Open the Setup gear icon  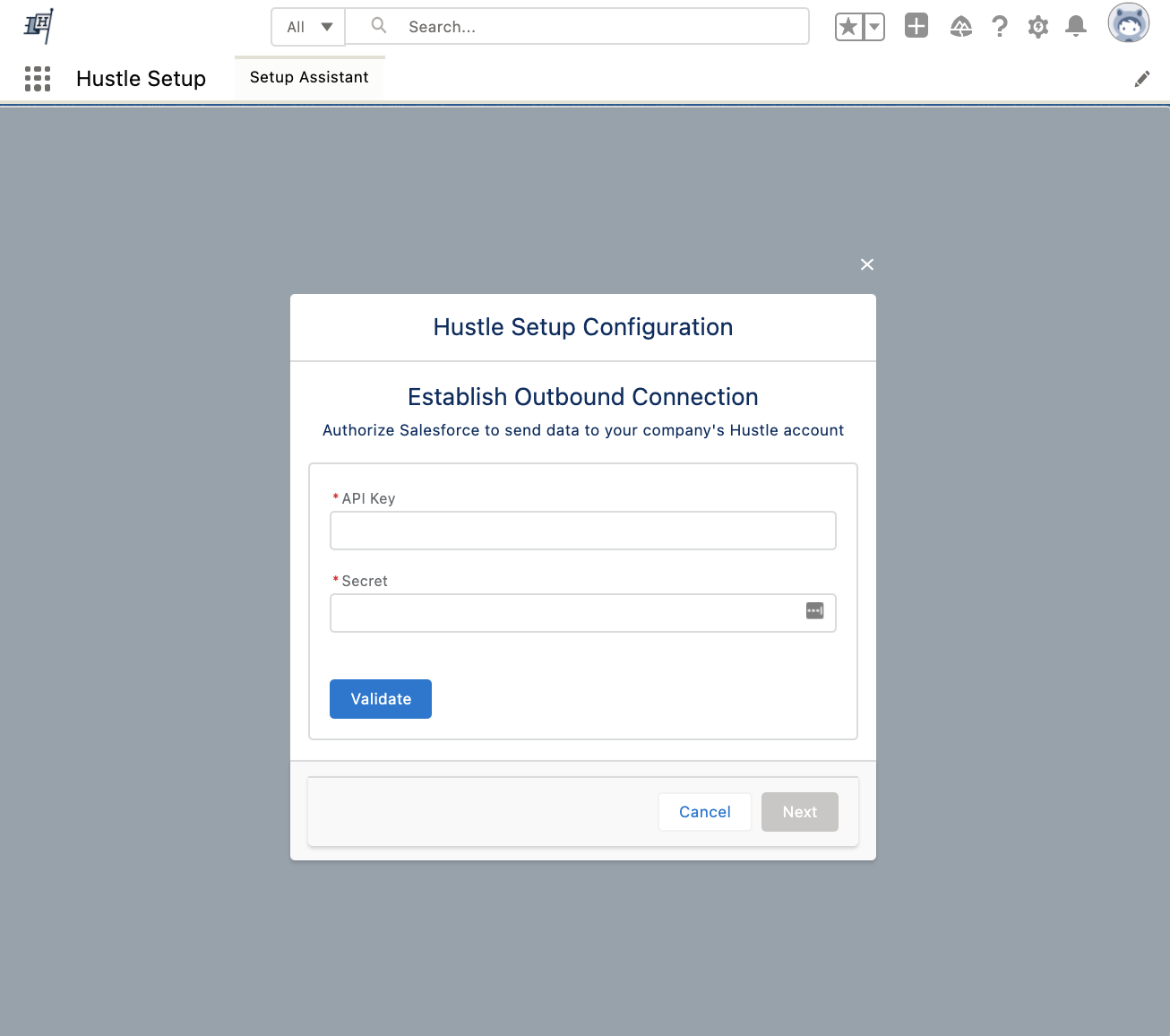point(1038,27)
